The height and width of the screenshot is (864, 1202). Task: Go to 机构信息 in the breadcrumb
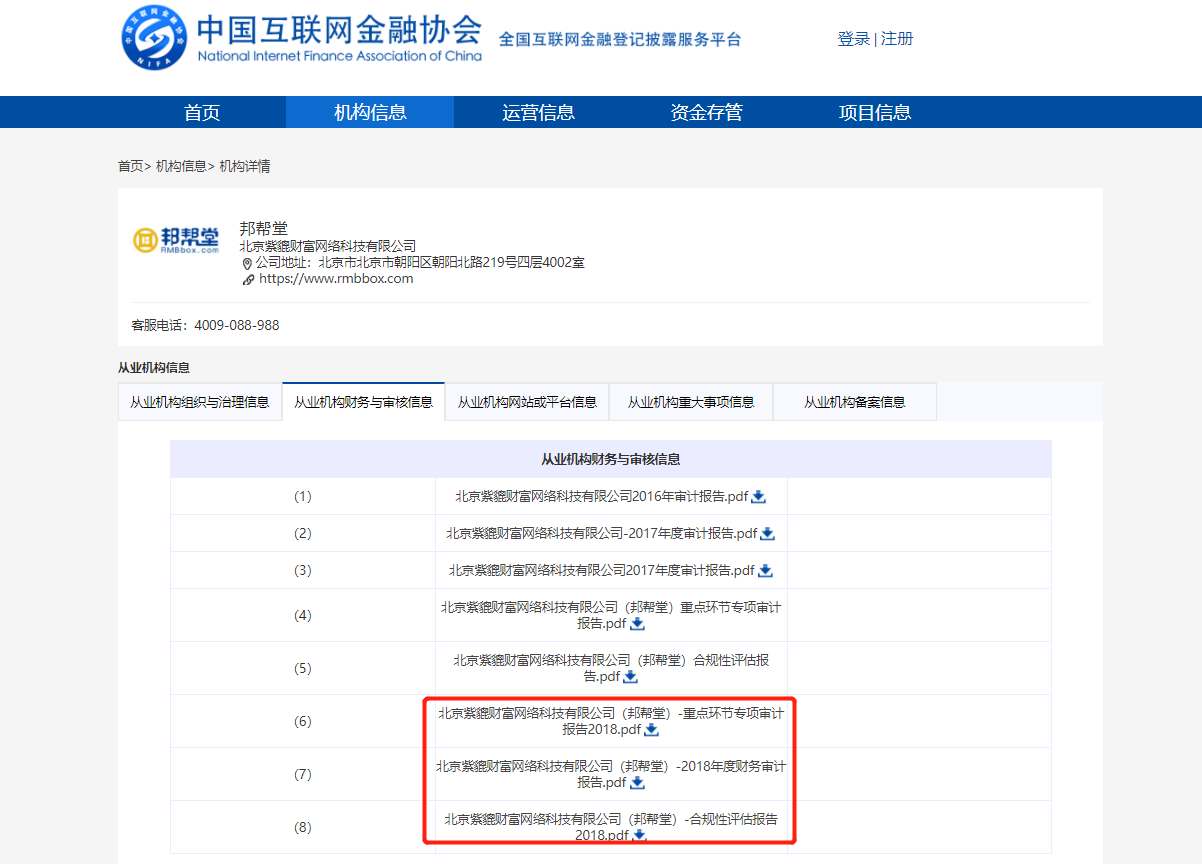[x=181, y=166]
